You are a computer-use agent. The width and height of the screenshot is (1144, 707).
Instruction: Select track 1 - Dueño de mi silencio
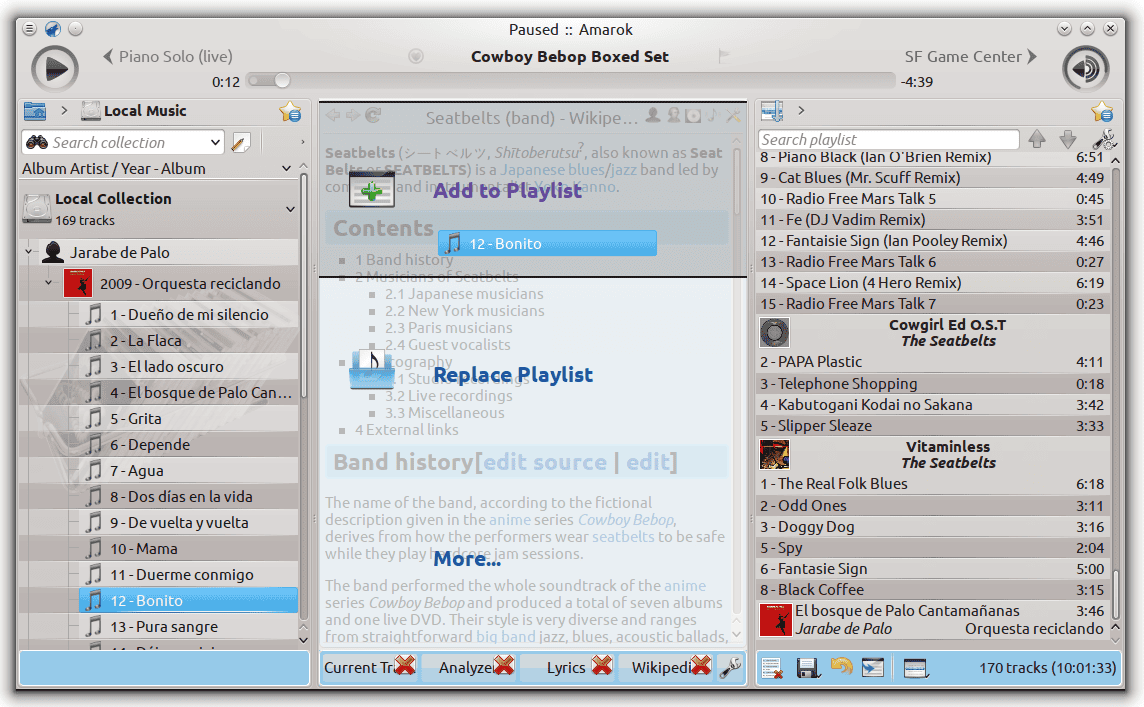(189, 314)
